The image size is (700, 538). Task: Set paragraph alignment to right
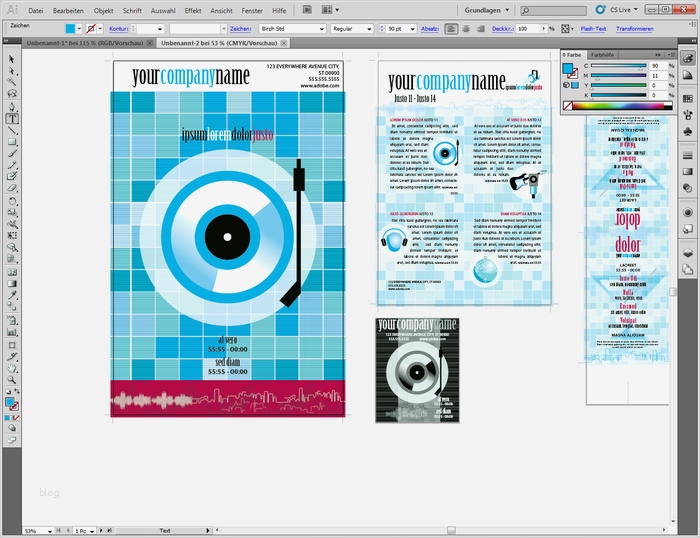pos(481,29)
